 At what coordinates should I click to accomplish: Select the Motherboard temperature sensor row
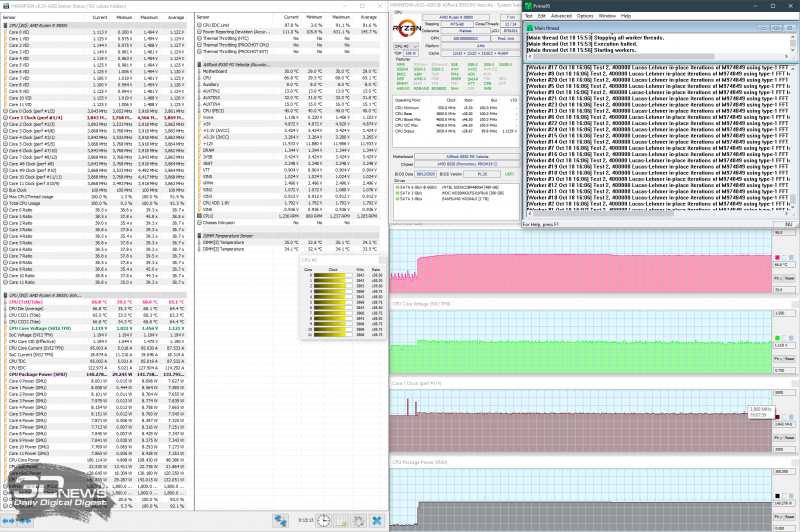coord(288,71)
